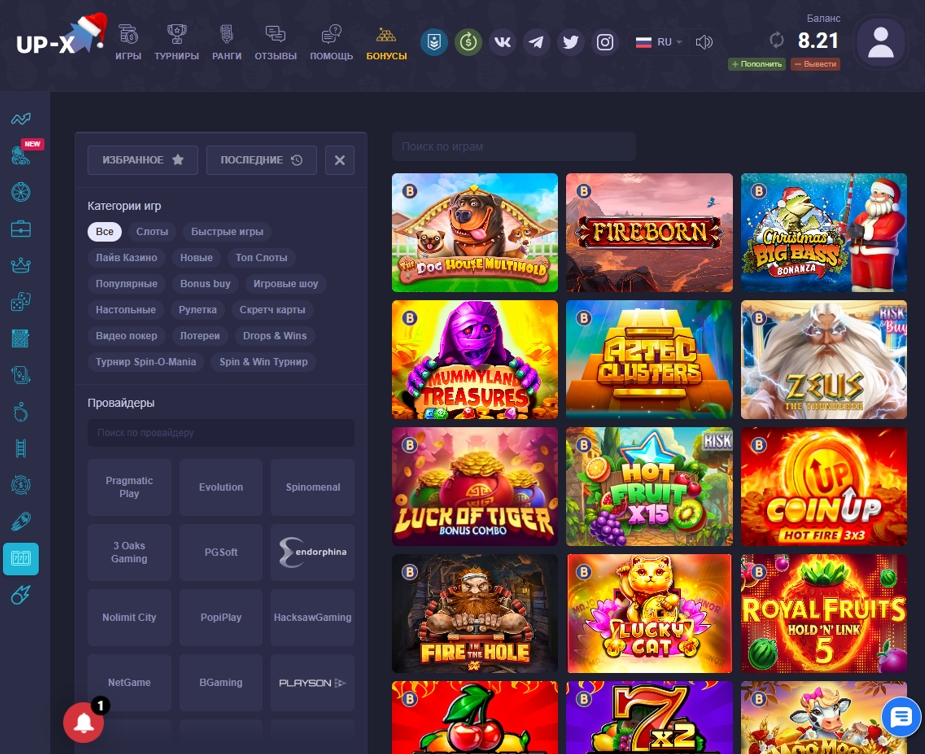Click the Вывести withdraw button
The height and width of the screenshot is (754, 925).
coord(815,64)
